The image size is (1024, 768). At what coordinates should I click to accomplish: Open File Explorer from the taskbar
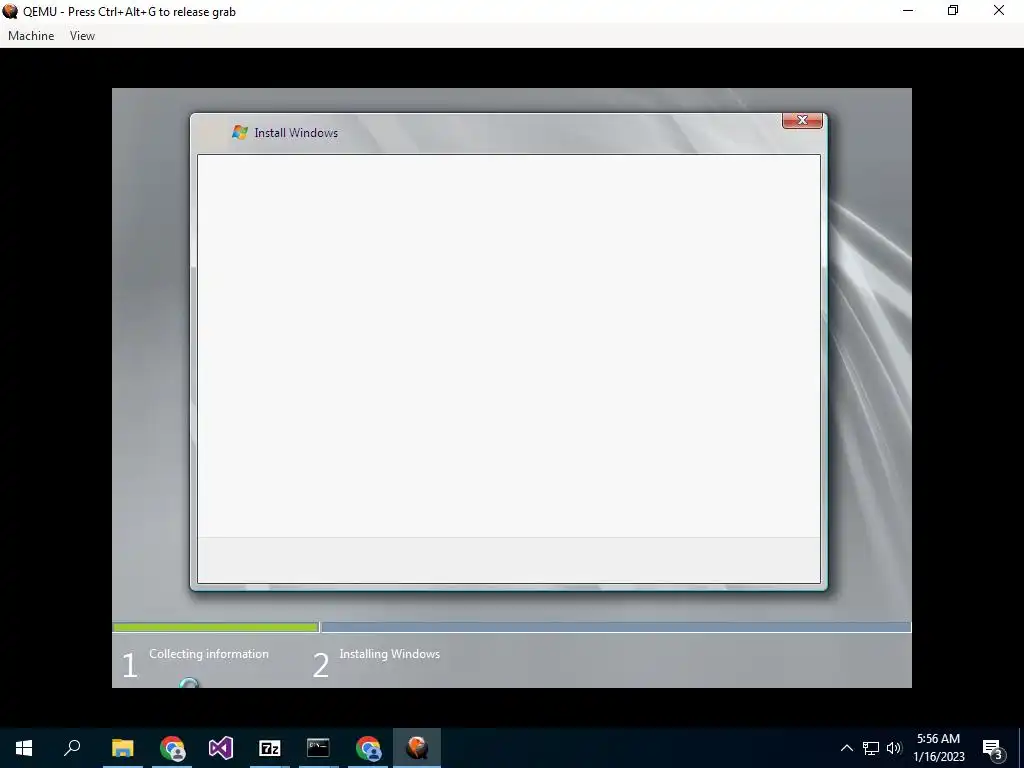coord(122,748)
